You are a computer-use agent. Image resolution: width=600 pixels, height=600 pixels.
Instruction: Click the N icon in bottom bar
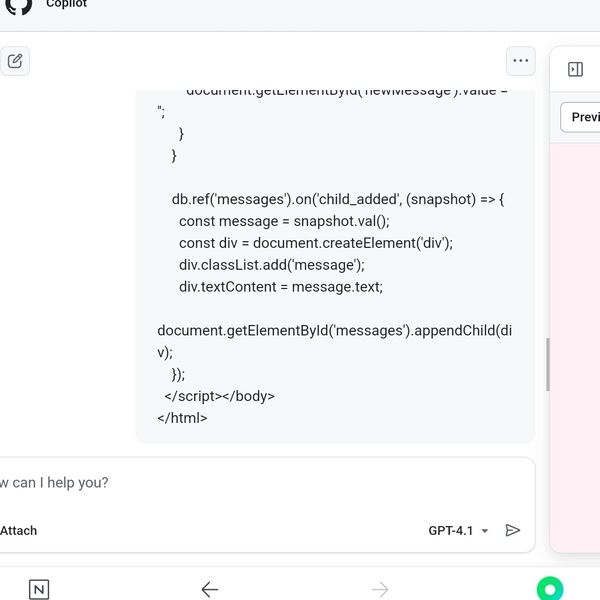[38, 589]
